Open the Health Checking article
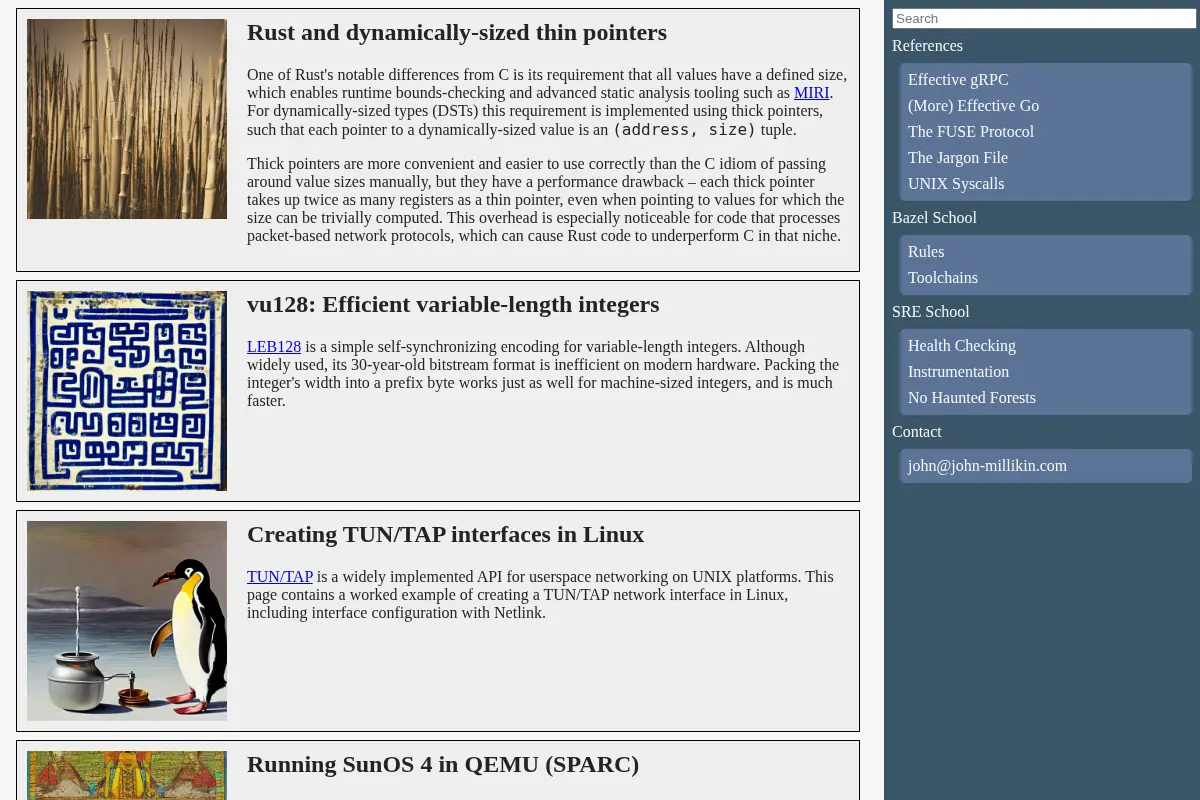This screenshot has width=1200, height=800. tap(962, 346)
